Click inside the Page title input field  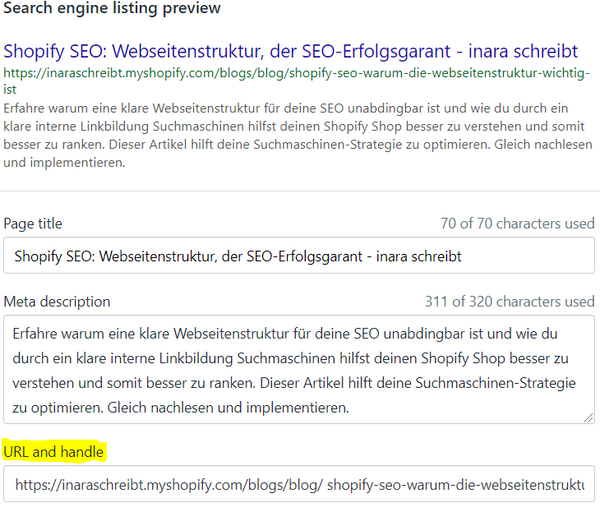[299, 256]
